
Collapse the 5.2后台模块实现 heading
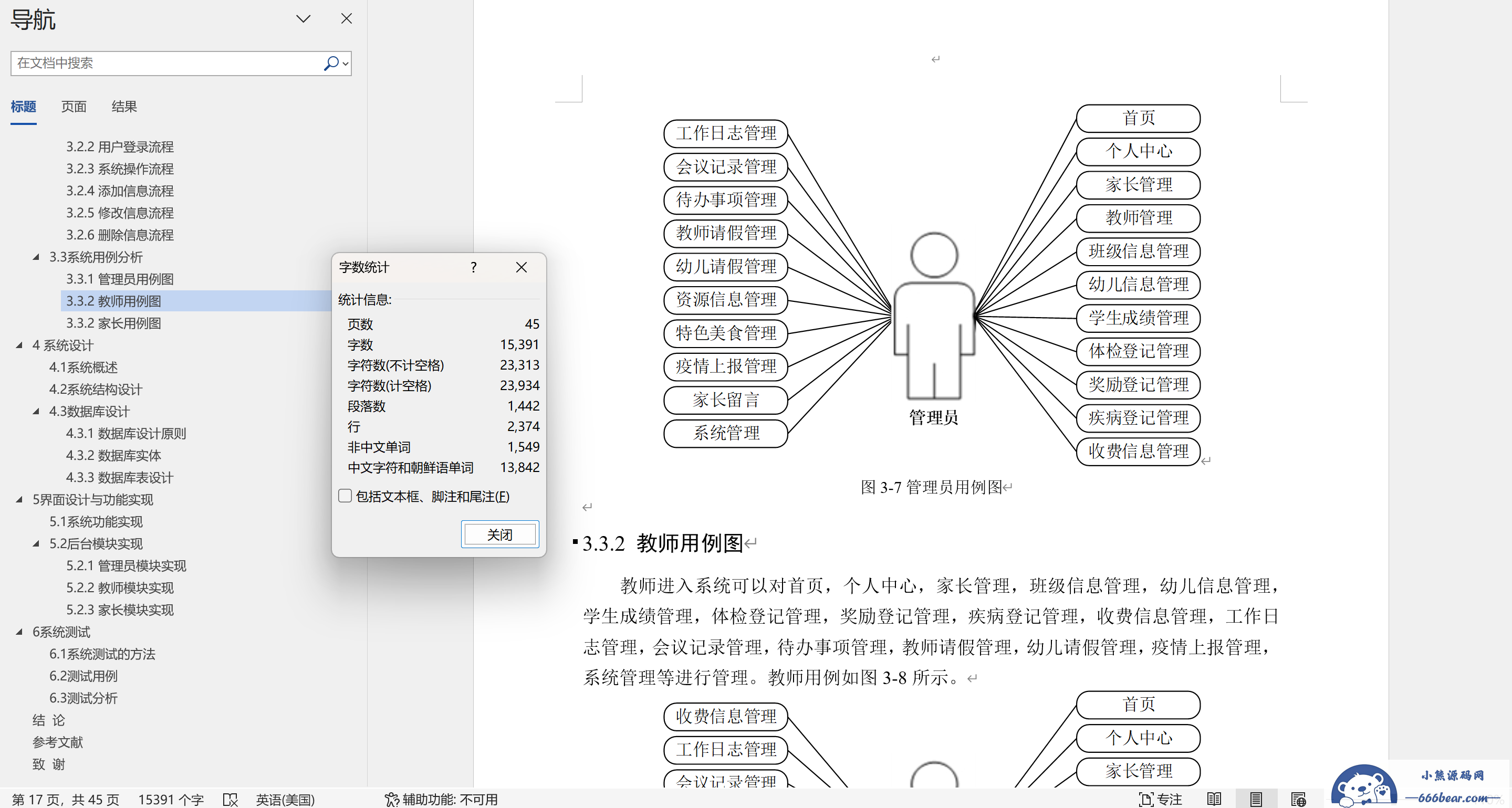click(36, 543)
